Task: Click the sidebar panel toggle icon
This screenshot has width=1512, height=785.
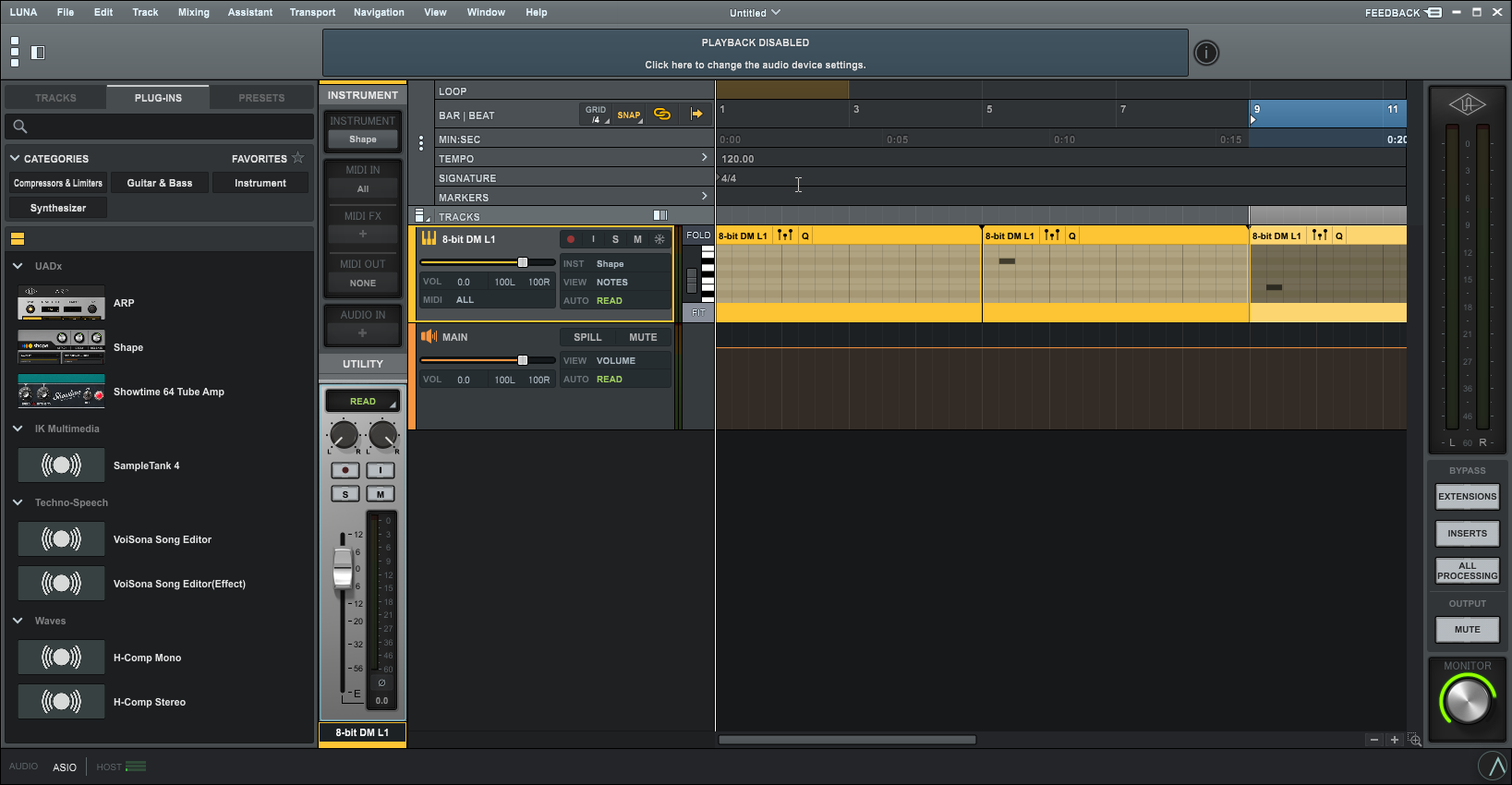Action: tap(38, 53)
